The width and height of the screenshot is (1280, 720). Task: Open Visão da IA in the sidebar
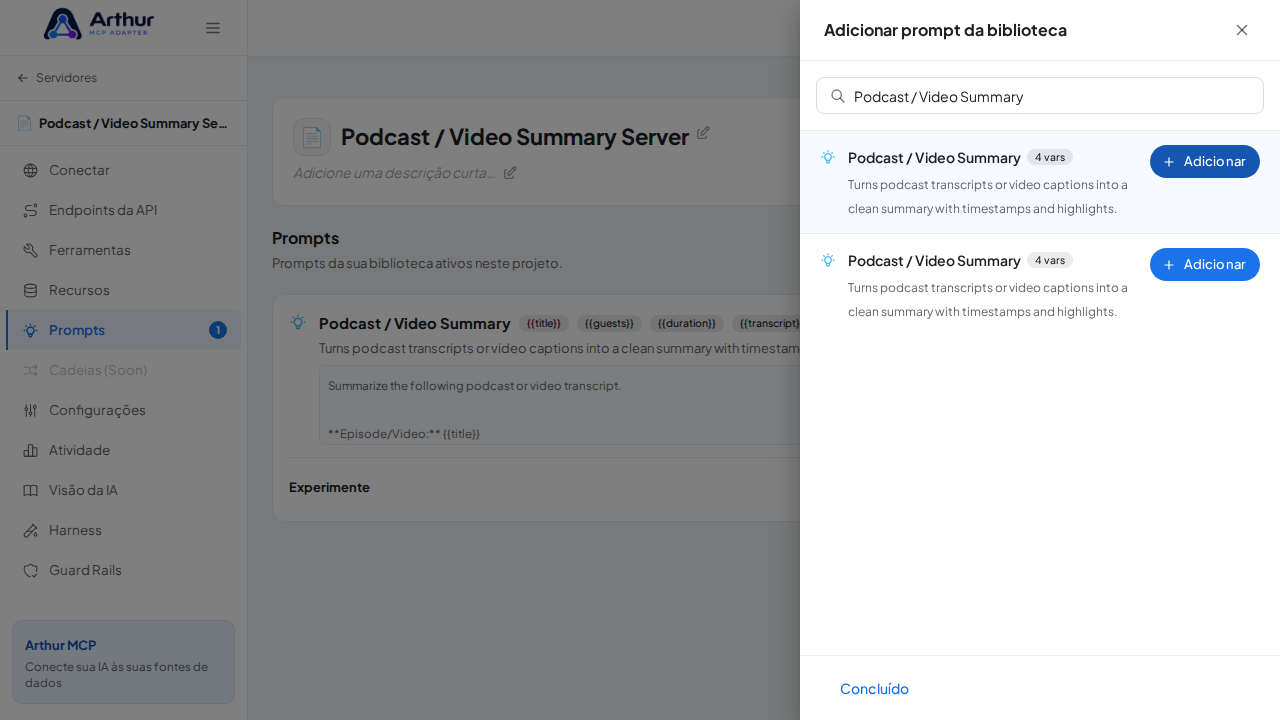coord(123,490)
